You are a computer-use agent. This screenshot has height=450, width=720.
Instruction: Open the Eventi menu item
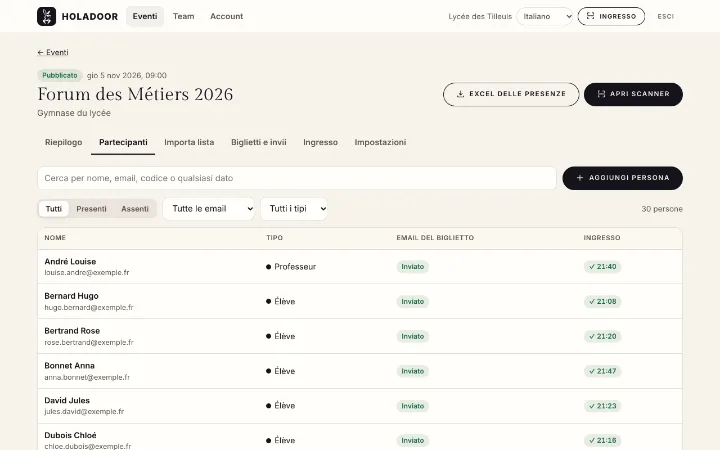click(x=145, y=17)
